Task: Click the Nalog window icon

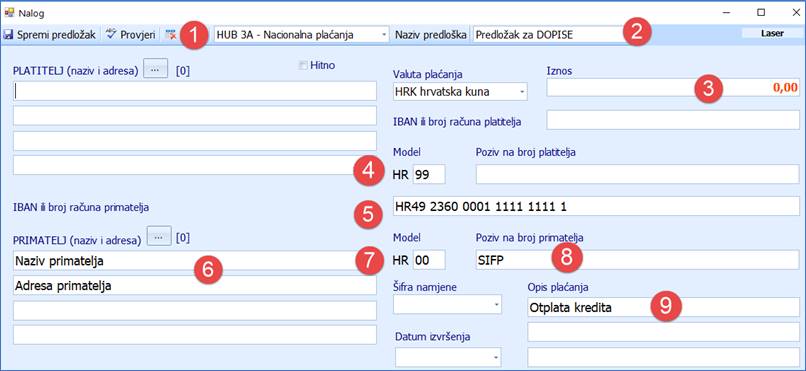Action: pyautogui.click(x=9, y=12)
